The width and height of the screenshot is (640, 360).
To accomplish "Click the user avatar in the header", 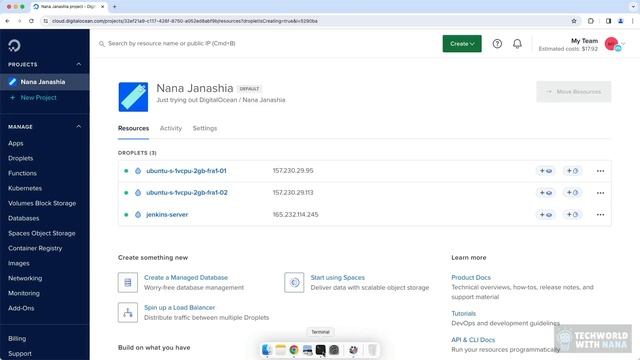I will pos(611,44).
